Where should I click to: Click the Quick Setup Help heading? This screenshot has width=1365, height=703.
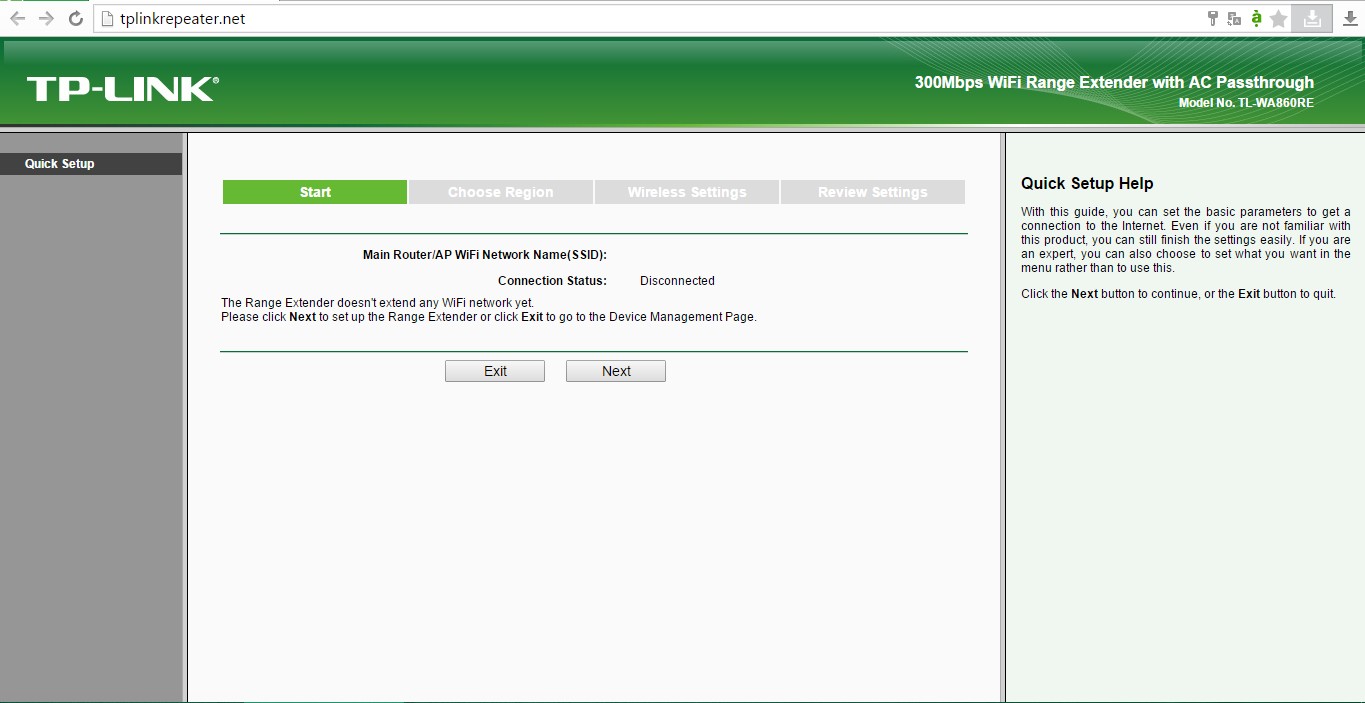click(1087, 184)
